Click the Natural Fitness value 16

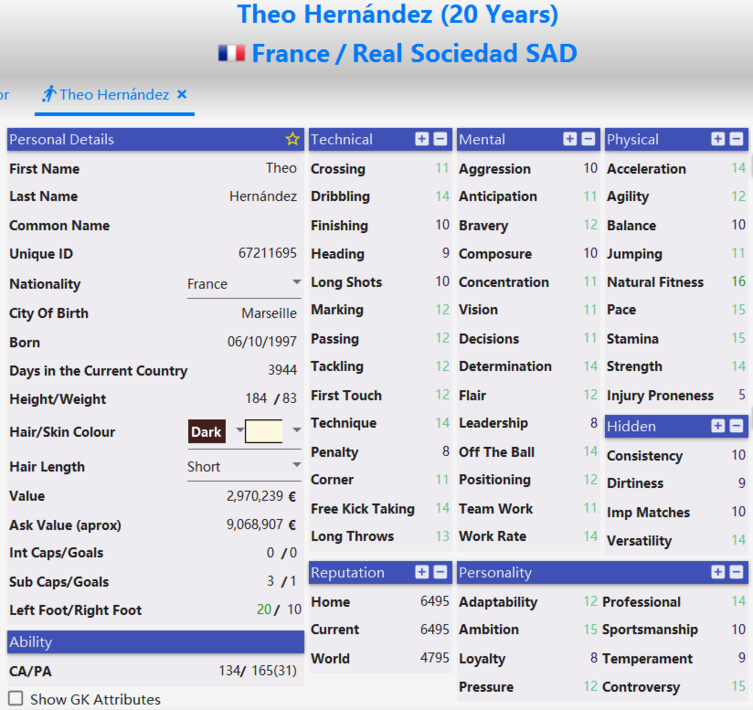tap(738, 282)
